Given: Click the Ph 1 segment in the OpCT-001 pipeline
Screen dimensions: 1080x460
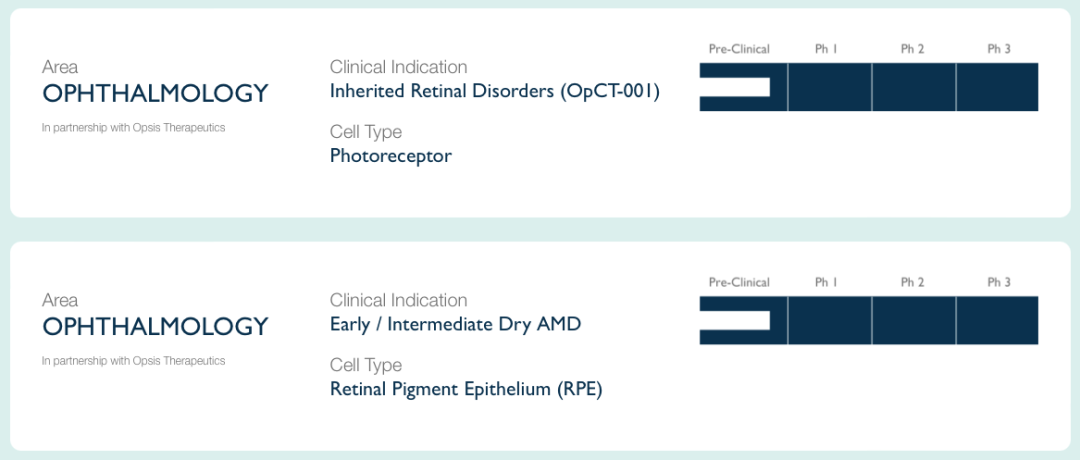Looking at the screenshot, I should click(x=830, y=87).
